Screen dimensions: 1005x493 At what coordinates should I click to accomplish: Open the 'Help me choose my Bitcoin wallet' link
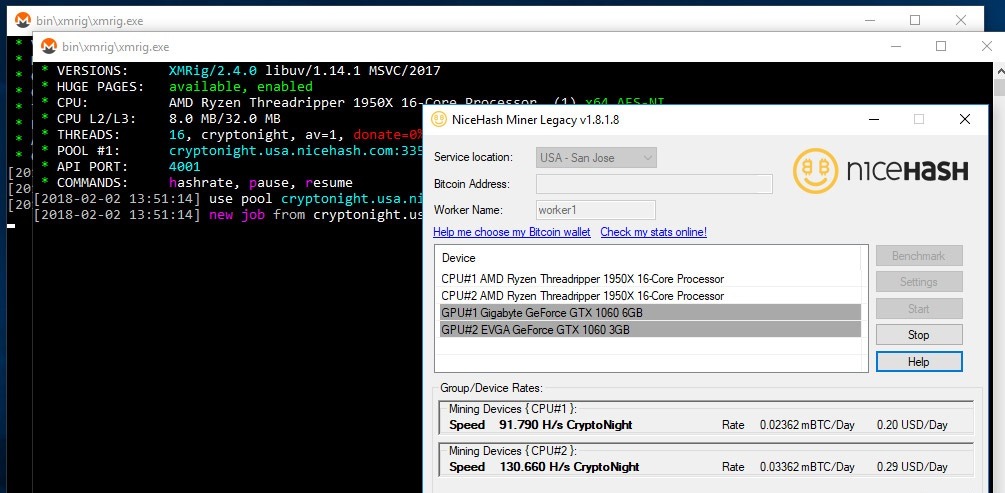511,232
